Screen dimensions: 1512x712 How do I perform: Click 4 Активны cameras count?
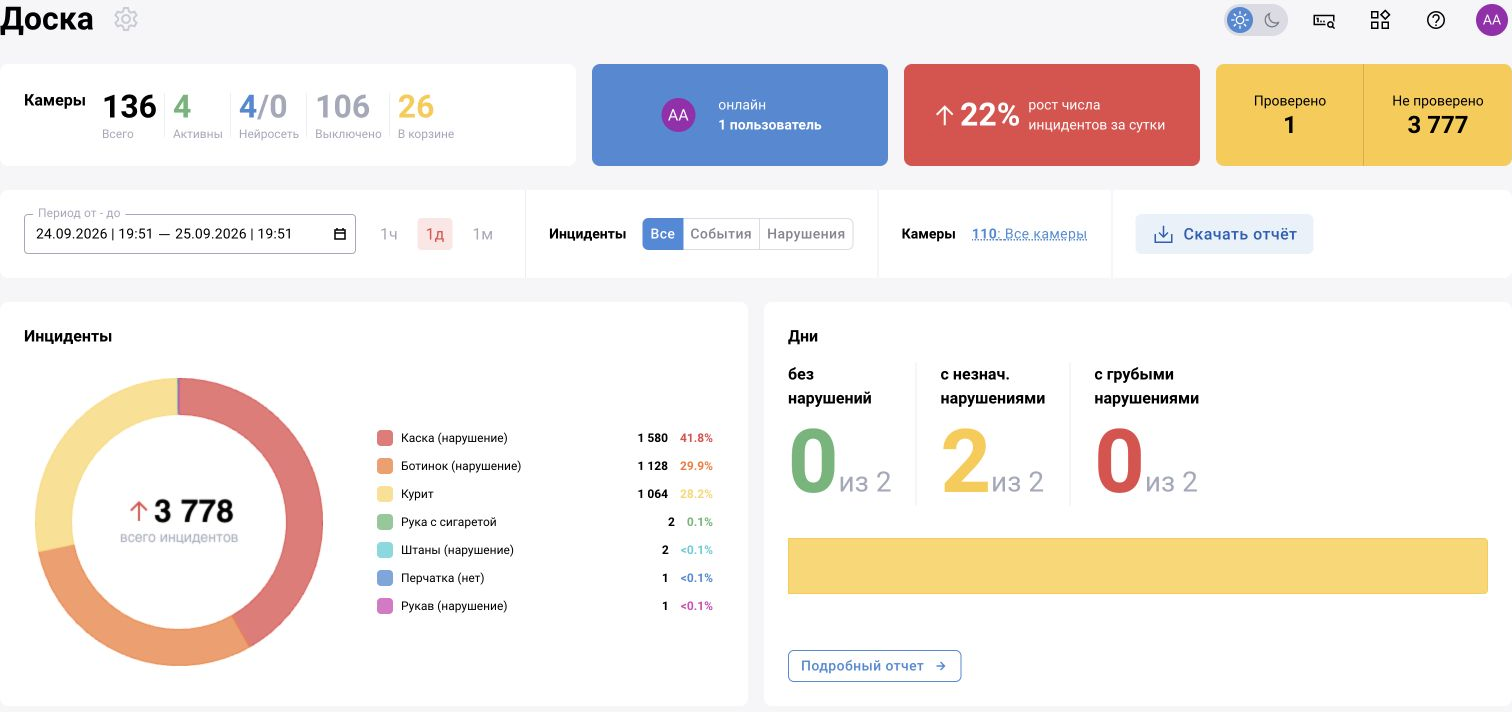coord(197,114)
